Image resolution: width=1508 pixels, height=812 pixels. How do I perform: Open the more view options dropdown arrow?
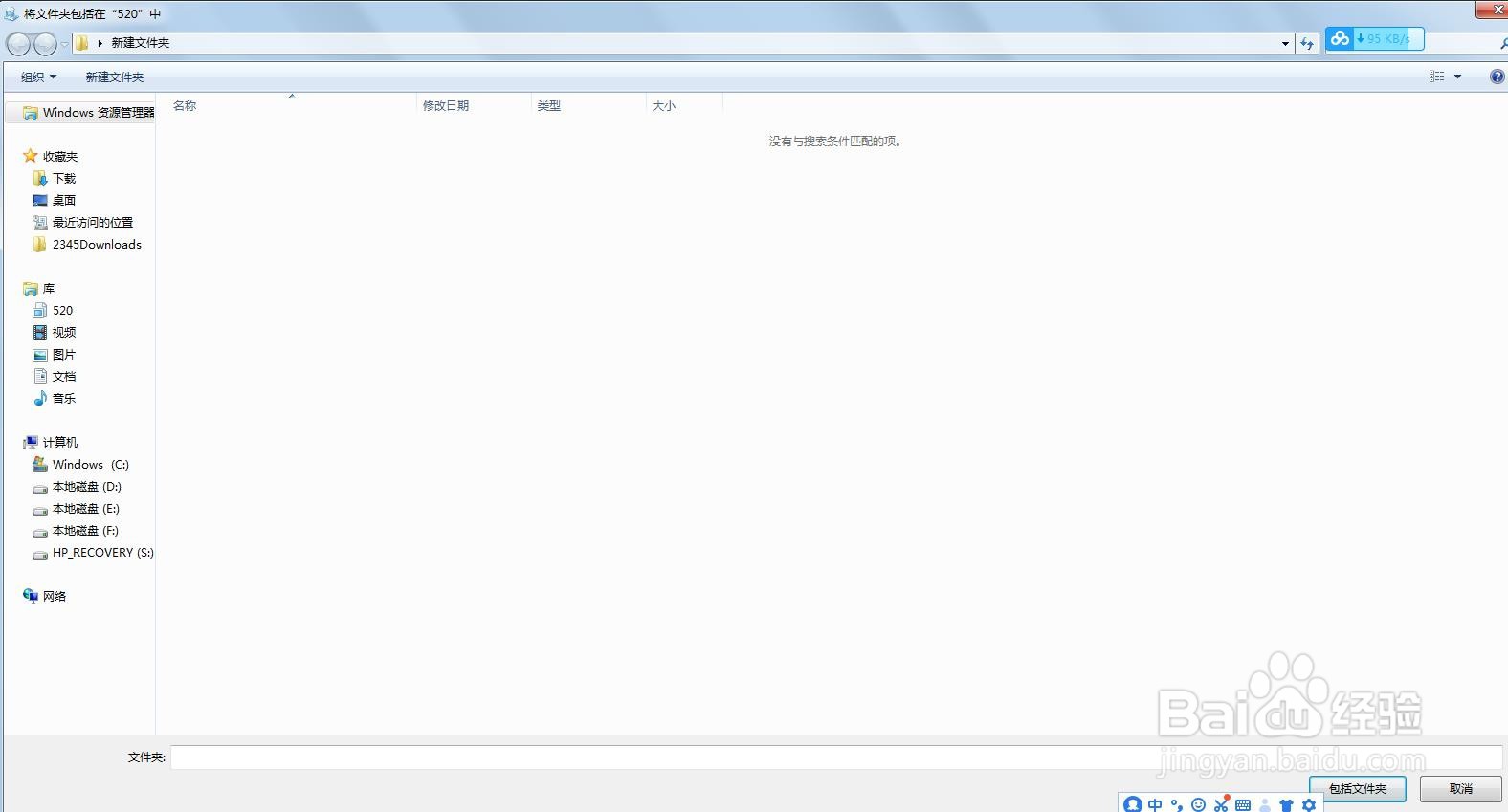click(x=1457, y=77)
